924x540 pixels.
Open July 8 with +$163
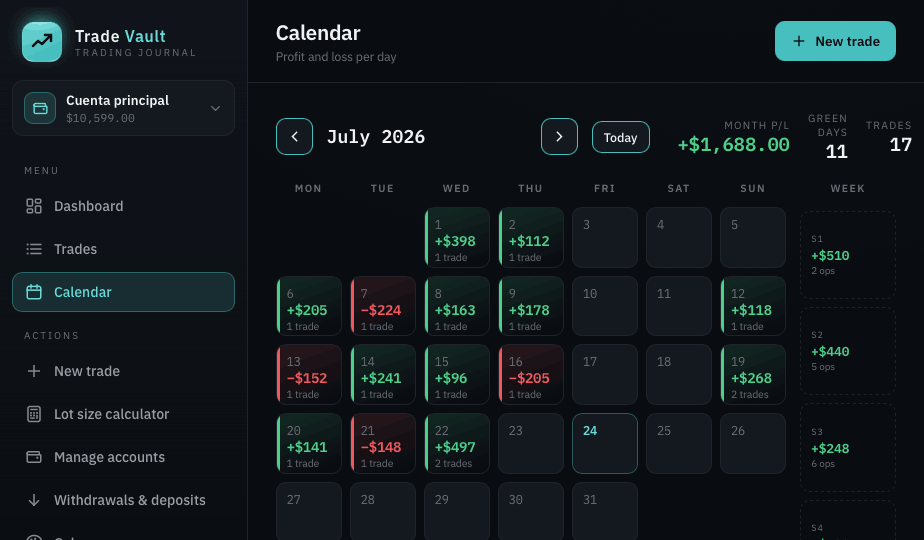(x=457, y=307)
